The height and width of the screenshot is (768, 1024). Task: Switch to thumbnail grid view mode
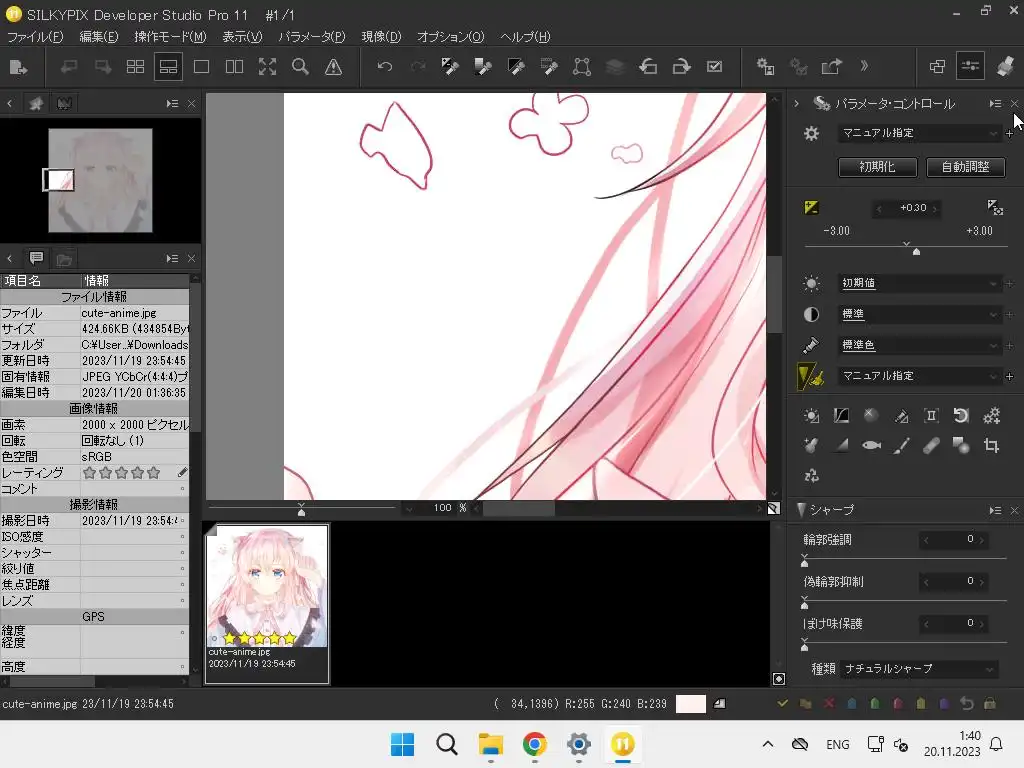(135, 67)
